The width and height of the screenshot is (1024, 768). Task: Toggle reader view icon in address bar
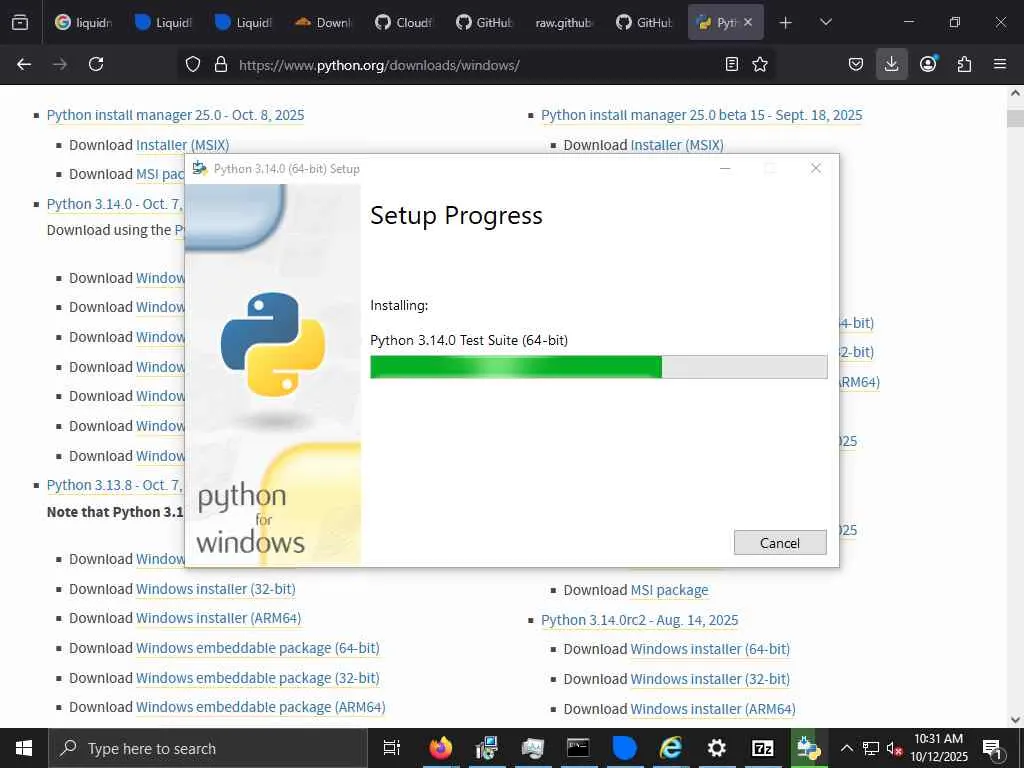[732, 64]
